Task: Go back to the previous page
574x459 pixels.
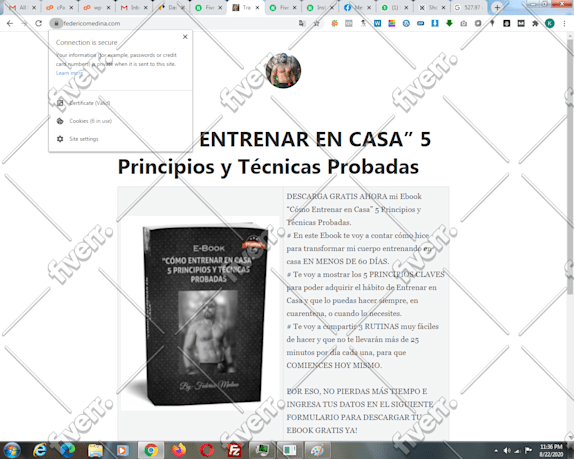Action: 10,23
